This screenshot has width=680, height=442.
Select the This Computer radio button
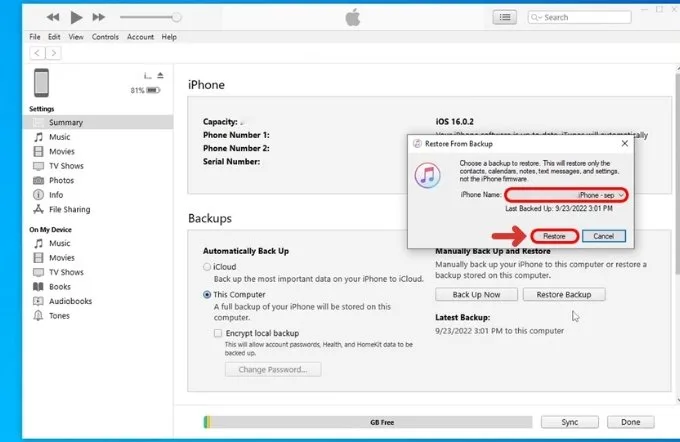click(x=207, y=295)
